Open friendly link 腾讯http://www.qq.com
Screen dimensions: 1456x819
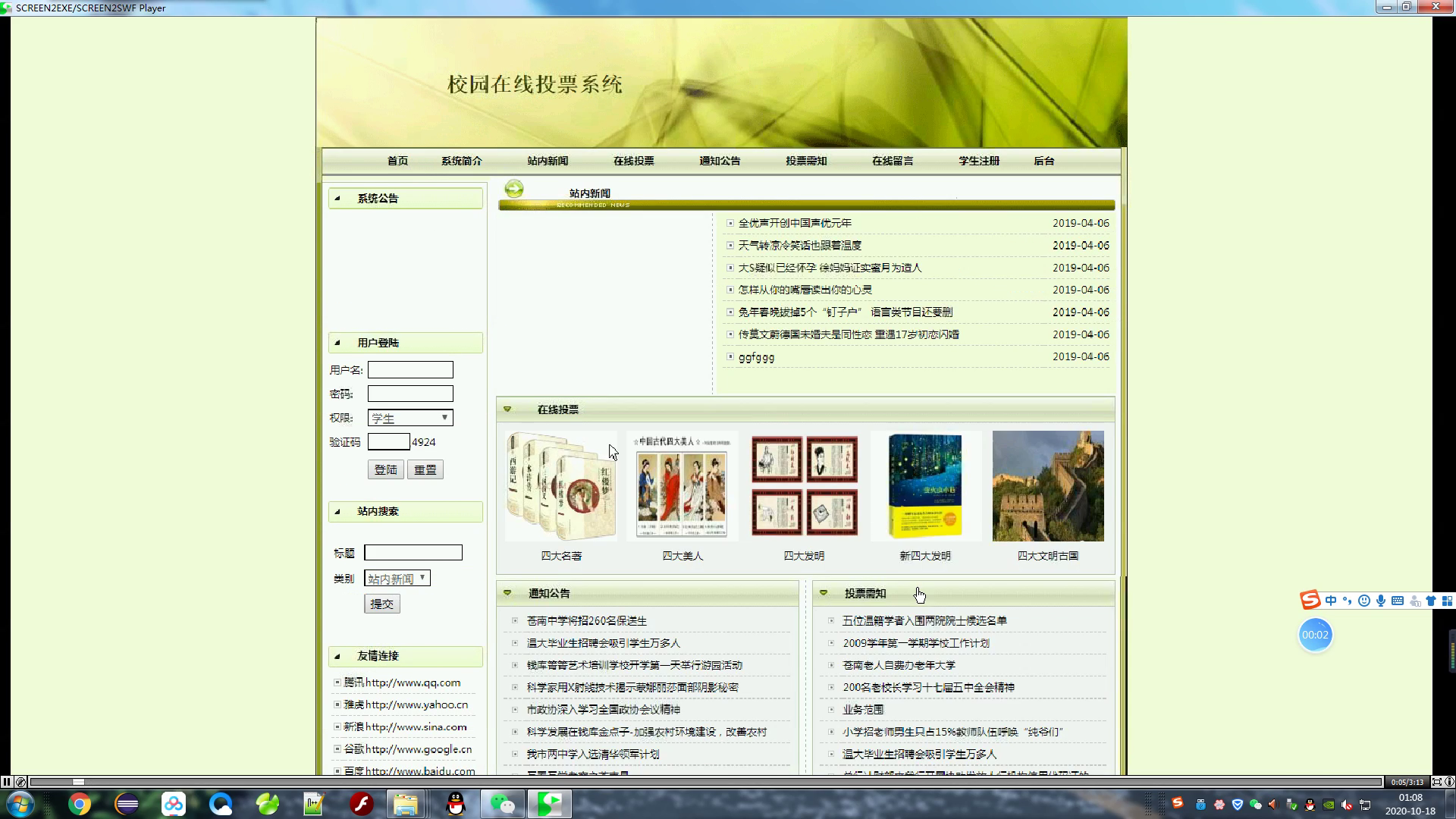[x=402, y=682]
